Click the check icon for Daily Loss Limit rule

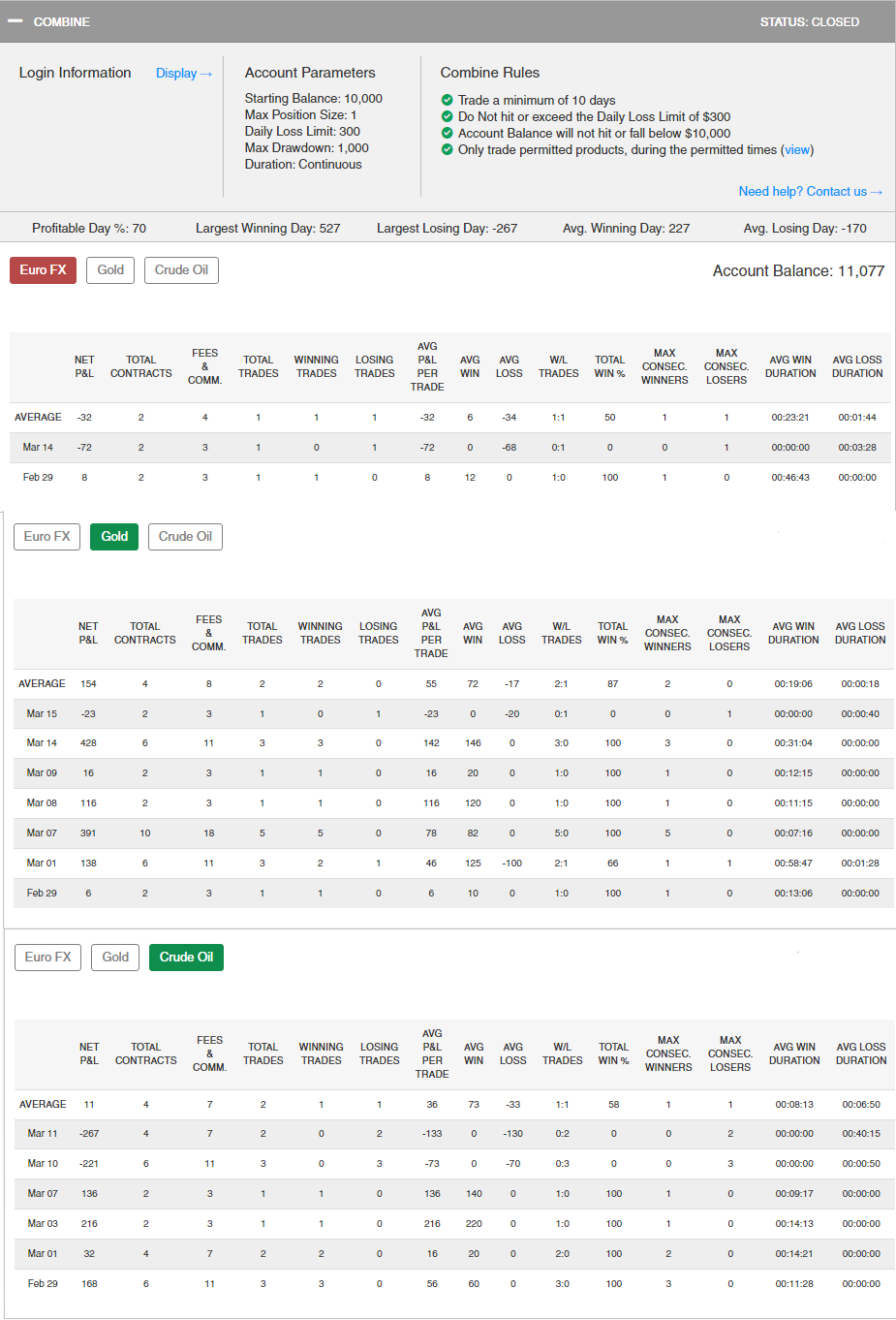pyautogui.click(x=447, y=116)
